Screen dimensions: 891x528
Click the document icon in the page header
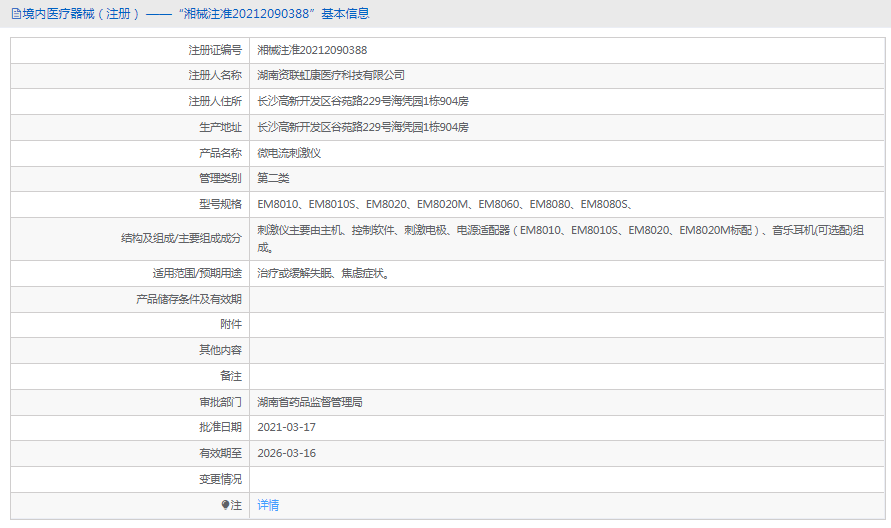coord(16,14)
